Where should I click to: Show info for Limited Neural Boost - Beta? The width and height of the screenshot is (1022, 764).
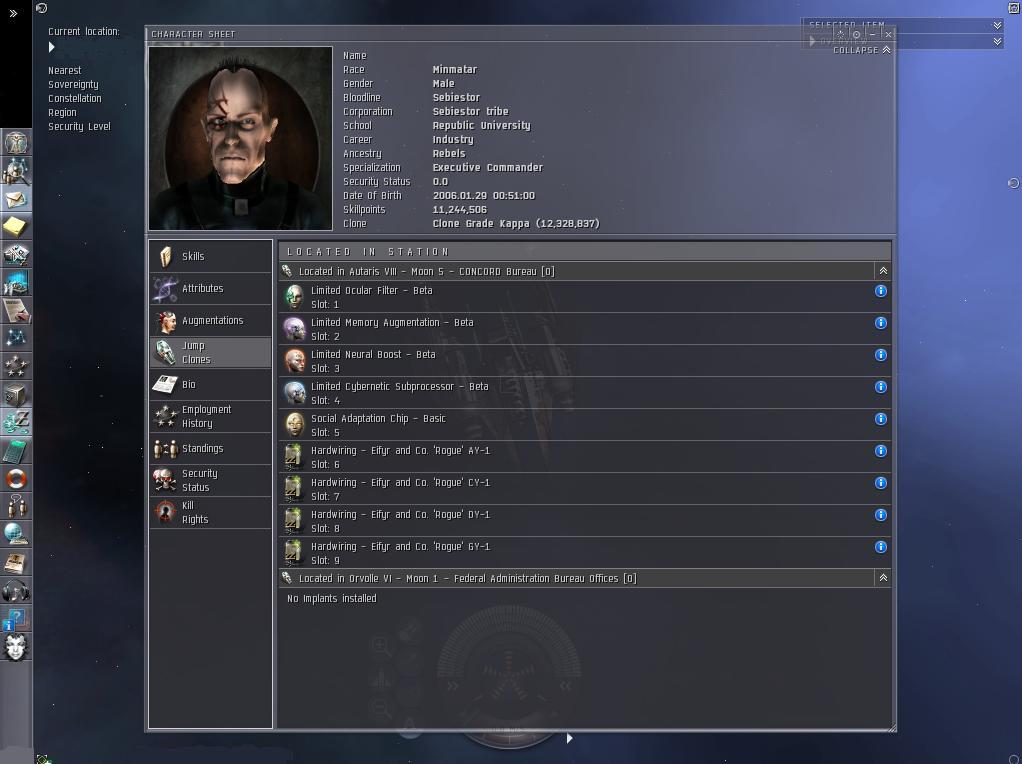[881, 355]
